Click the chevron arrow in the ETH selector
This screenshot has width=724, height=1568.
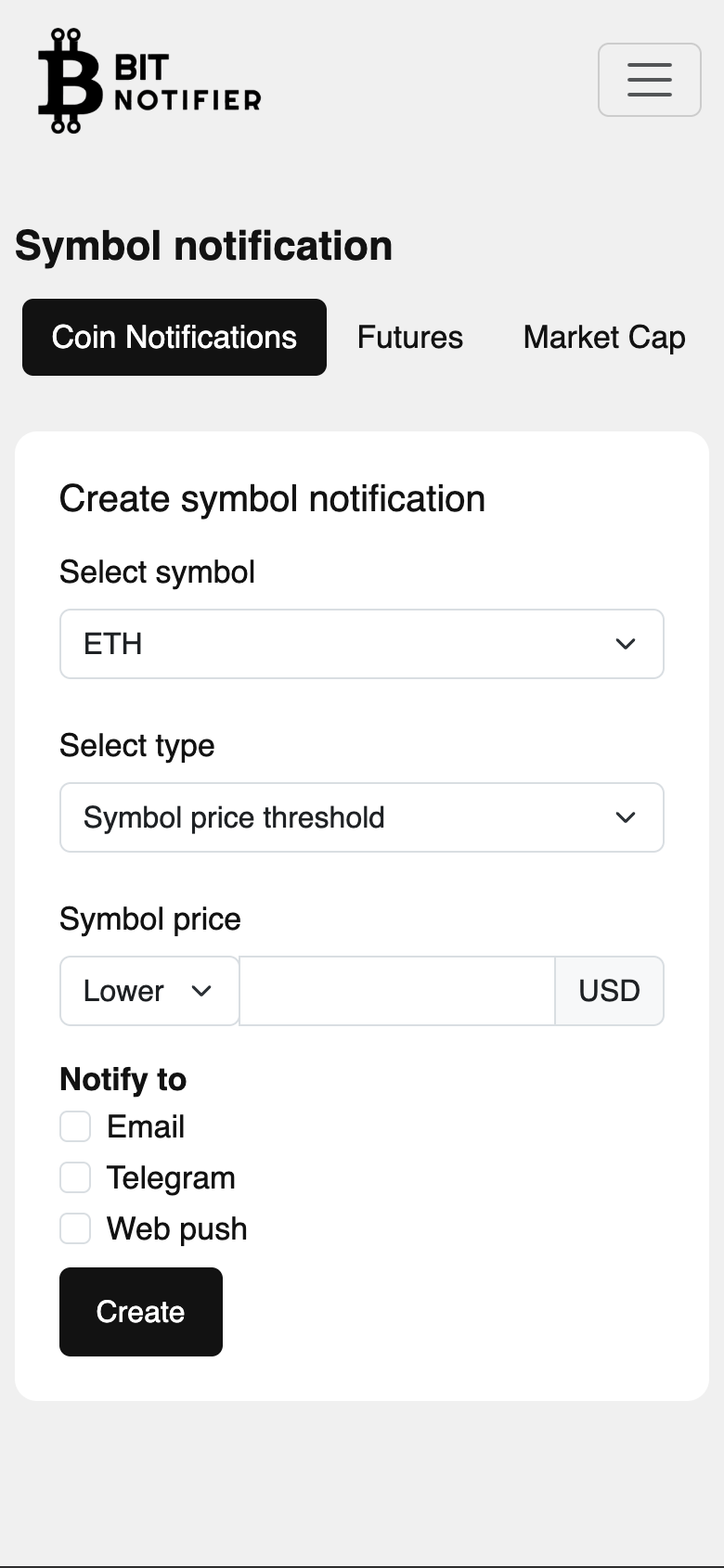626,644
